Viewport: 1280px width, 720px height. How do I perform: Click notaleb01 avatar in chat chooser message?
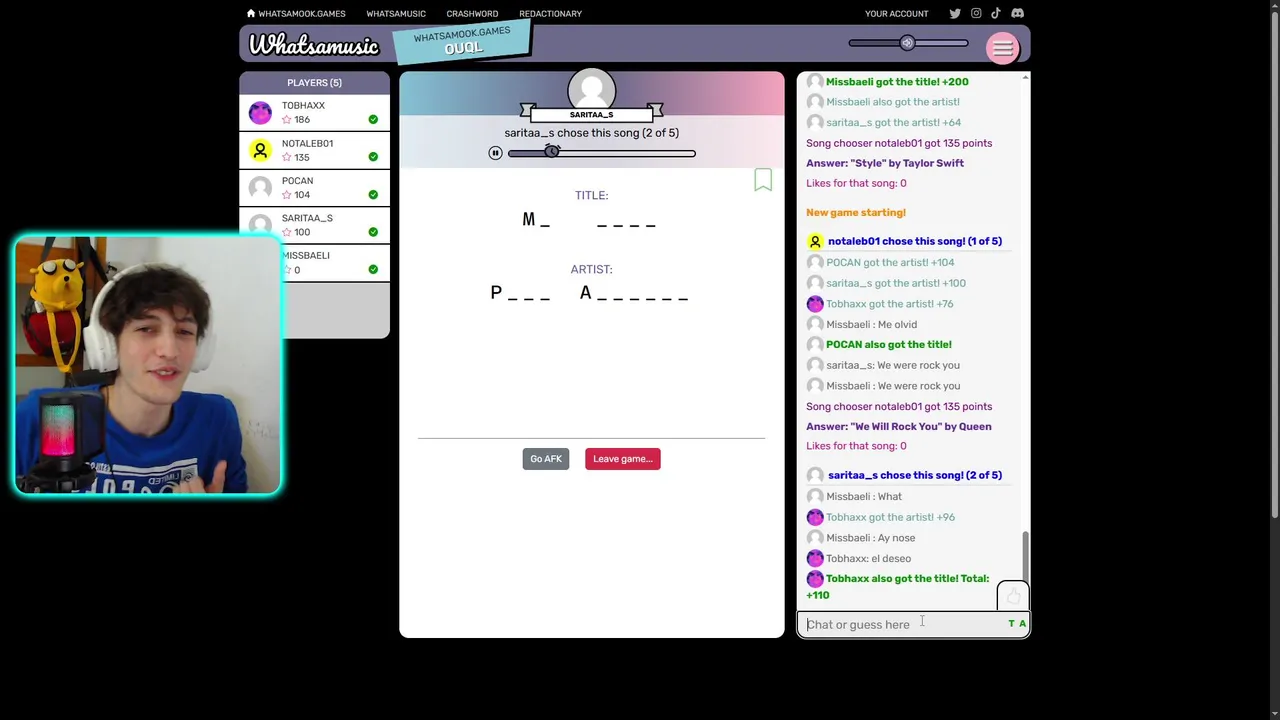tap(815, 241)
